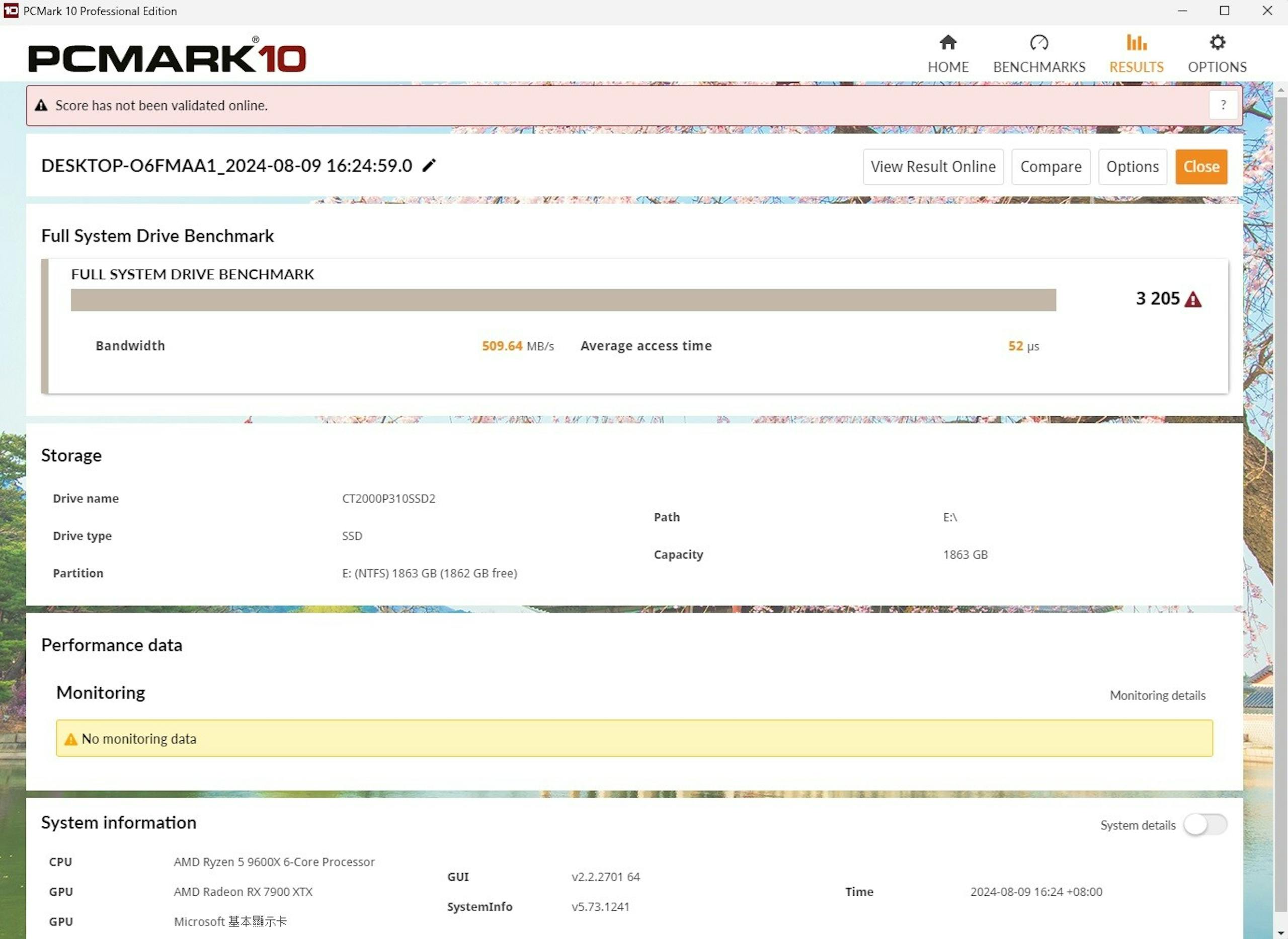Click the red warning triangle beside score 3 205
Screen dimensions: 1288x939
click(1192, 299)
